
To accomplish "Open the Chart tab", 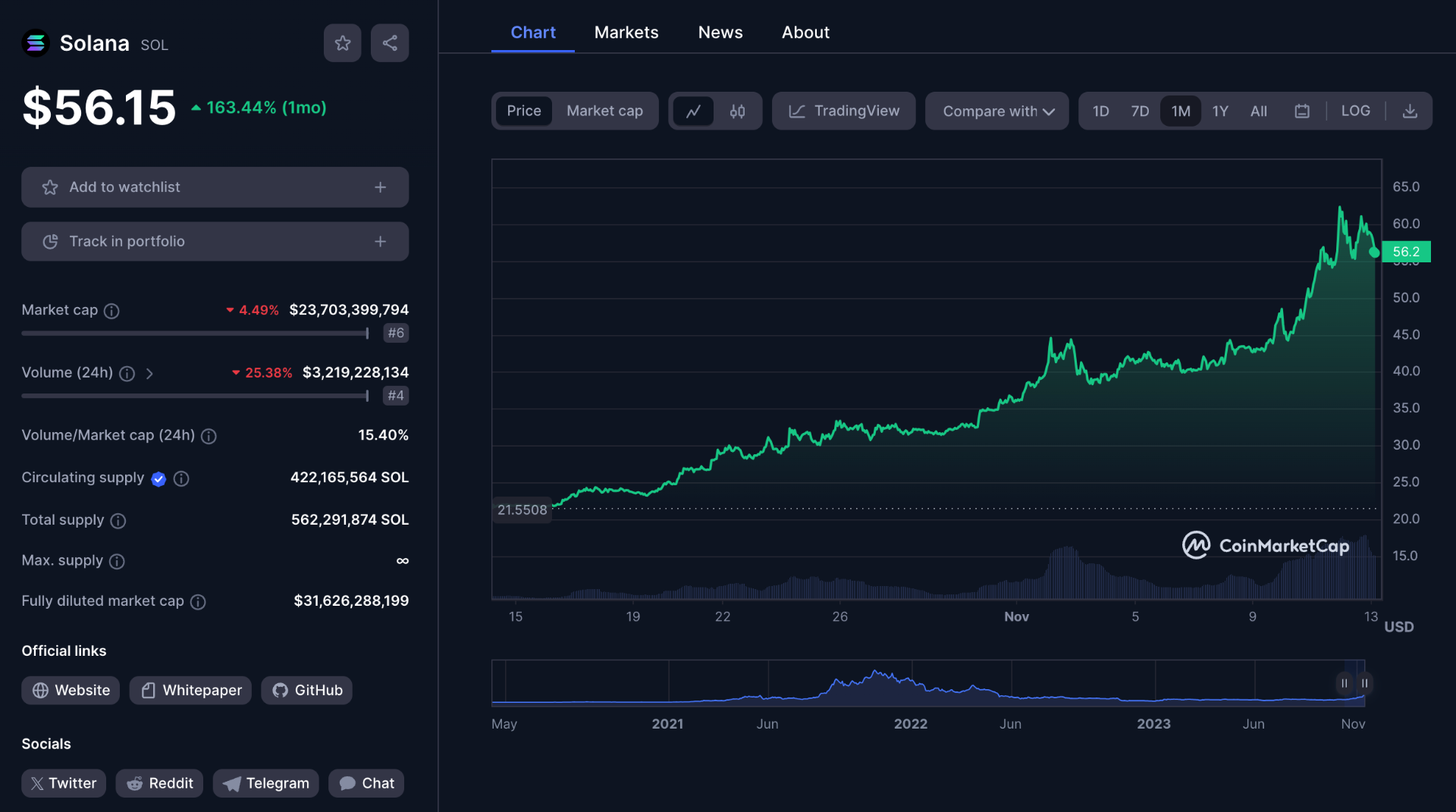I will point(533,33).
